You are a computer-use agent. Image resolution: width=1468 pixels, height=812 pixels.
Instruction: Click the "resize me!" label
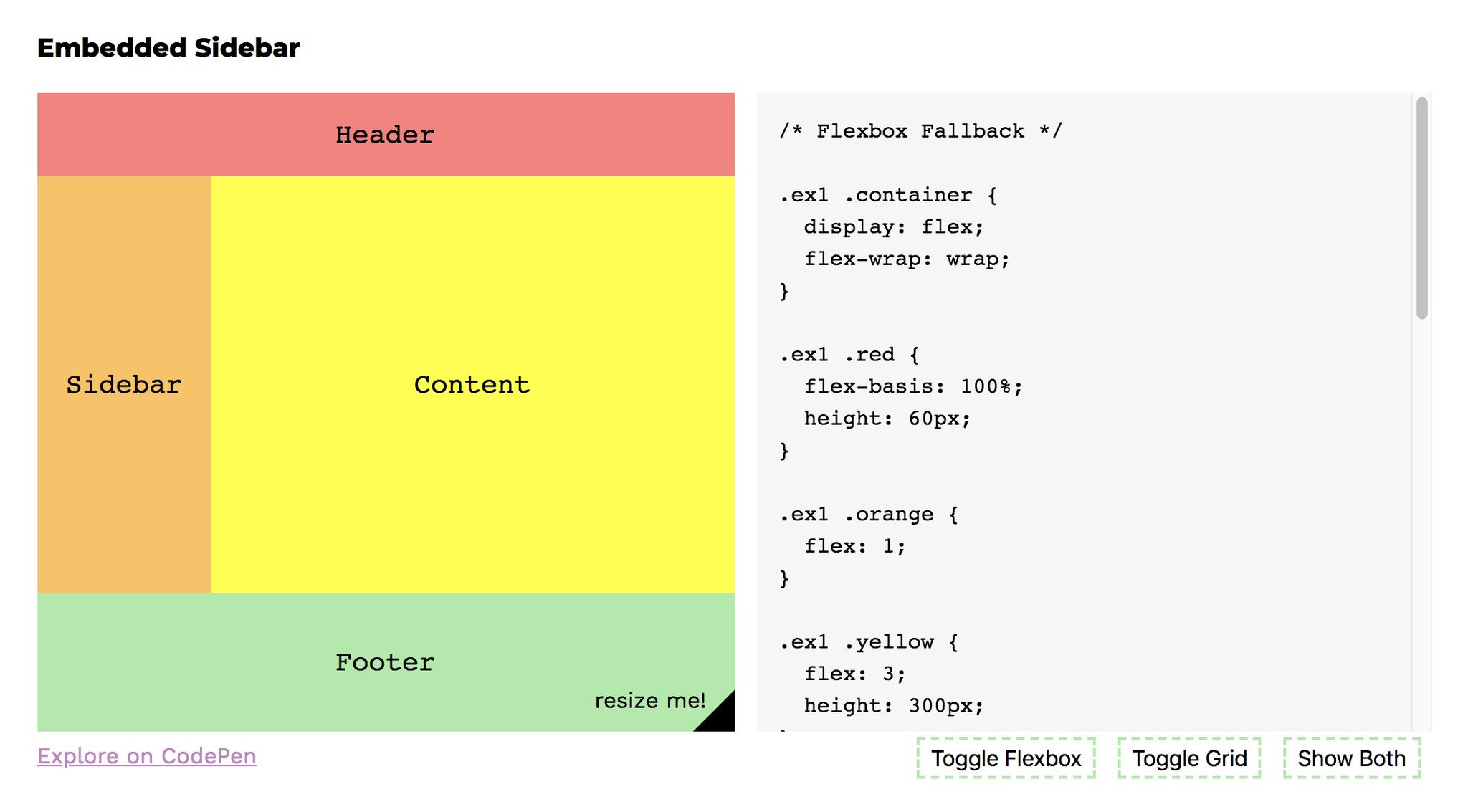(x=650, y=700)
